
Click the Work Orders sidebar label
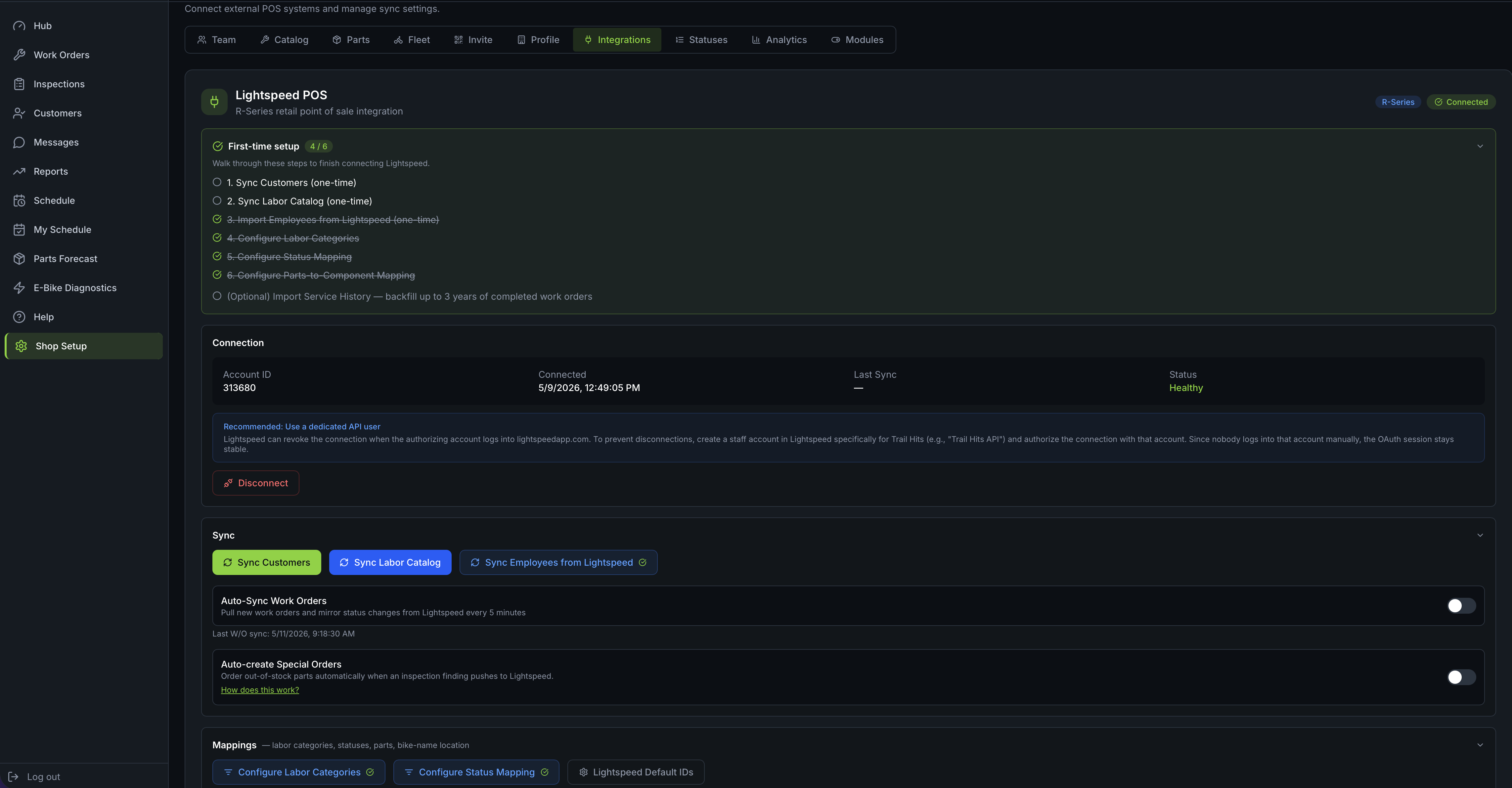point(62,55)
